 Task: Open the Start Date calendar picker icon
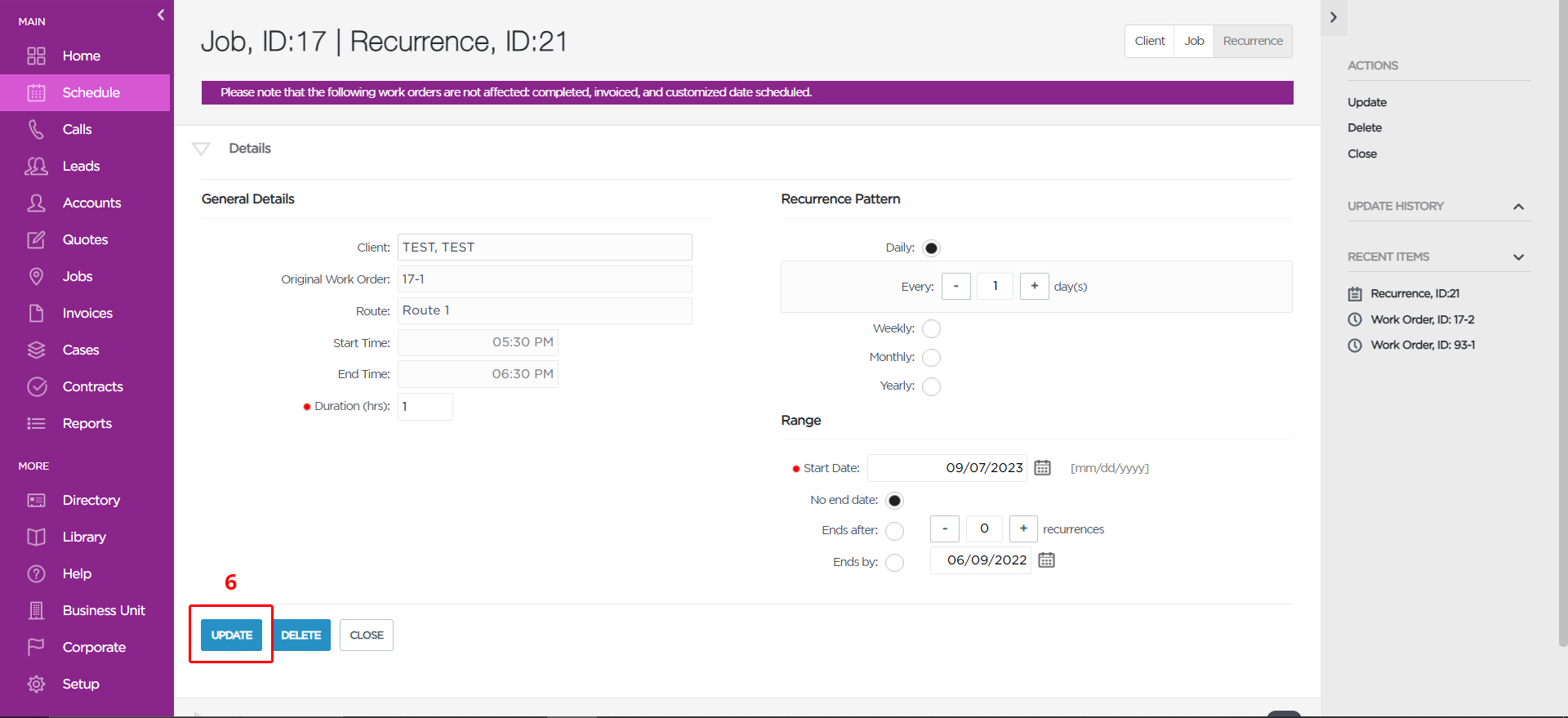coord(1042,467)
